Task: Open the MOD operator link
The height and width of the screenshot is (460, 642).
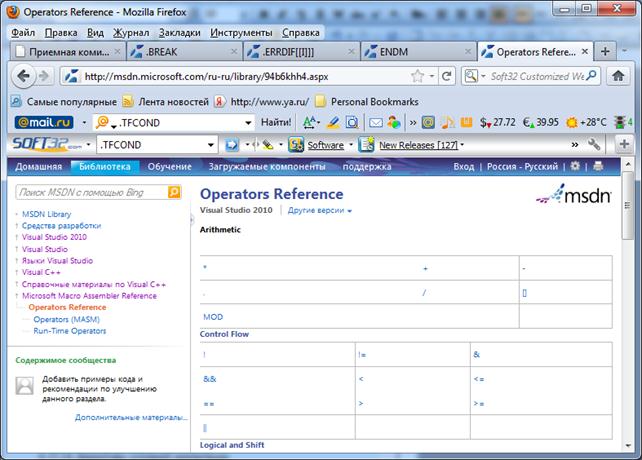Action: coord(213,317)
